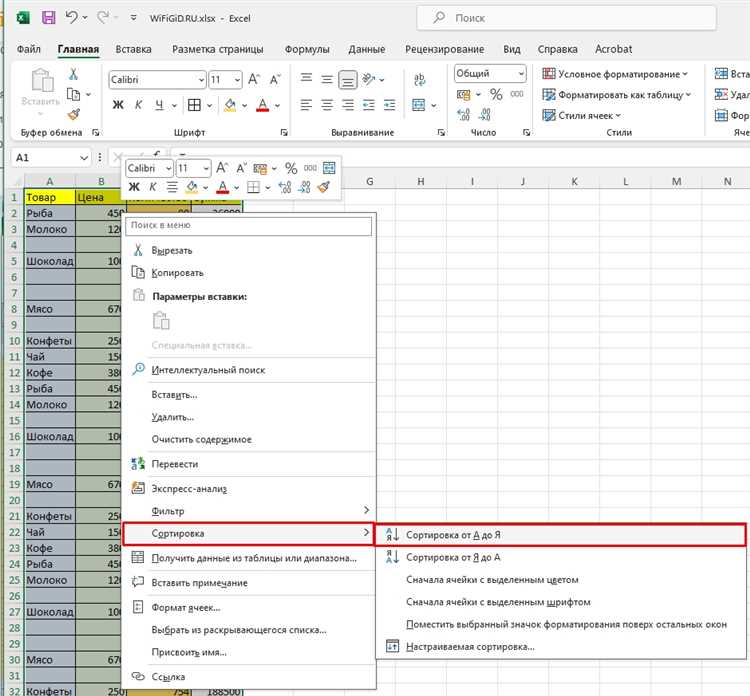750x696 pixels.
Task: Click the Borders icon in ribbon
Action: 194,105
